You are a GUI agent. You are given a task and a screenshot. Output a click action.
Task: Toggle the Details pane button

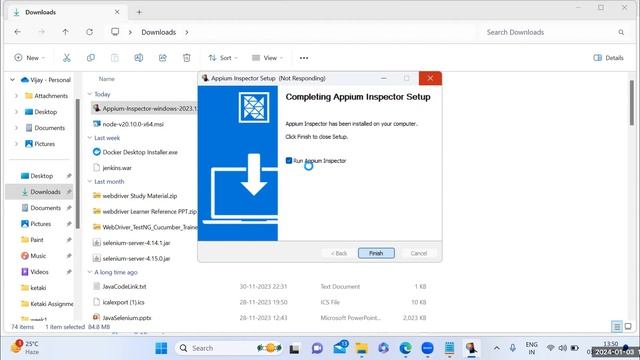coord(608,58)
